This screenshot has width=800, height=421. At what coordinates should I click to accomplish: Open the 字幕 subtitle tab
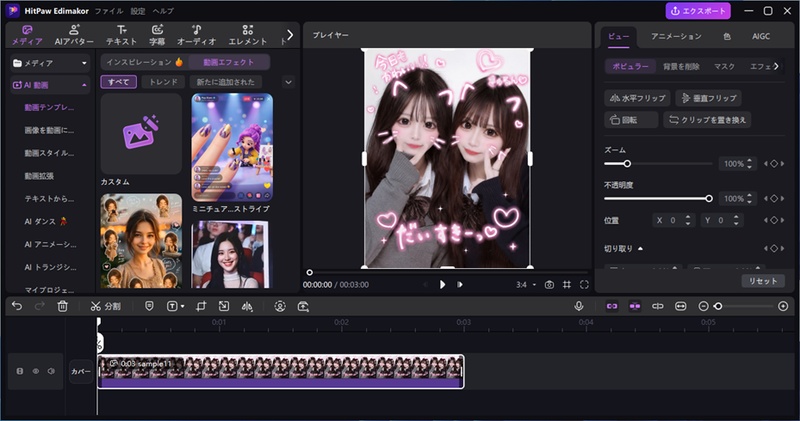tap(157, 35)
